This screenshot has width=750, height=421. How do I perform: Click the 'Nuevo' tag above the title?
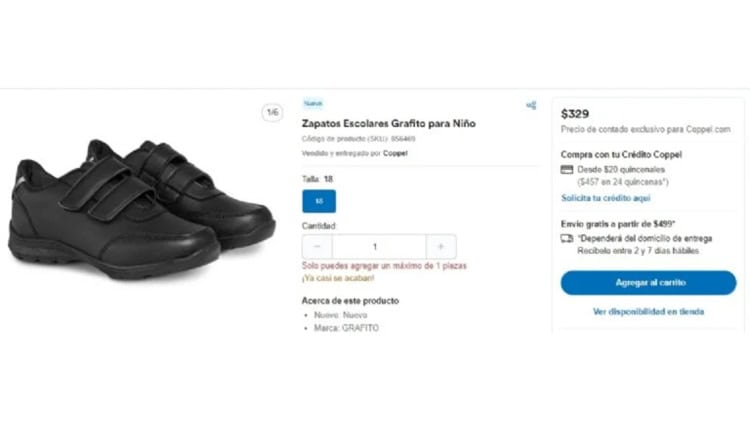(x=313, y=103)
